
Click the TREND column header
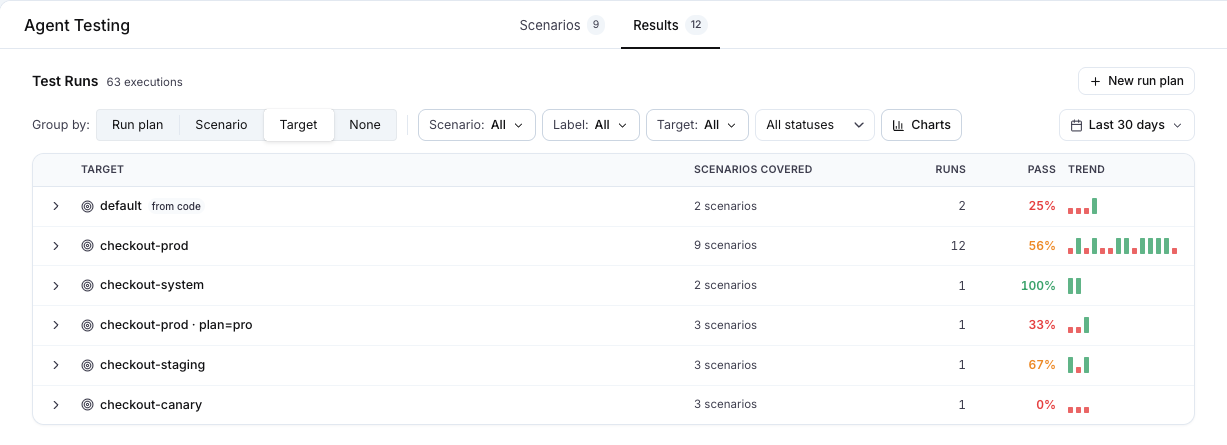pyautogui.click(x=1086, y=170)
